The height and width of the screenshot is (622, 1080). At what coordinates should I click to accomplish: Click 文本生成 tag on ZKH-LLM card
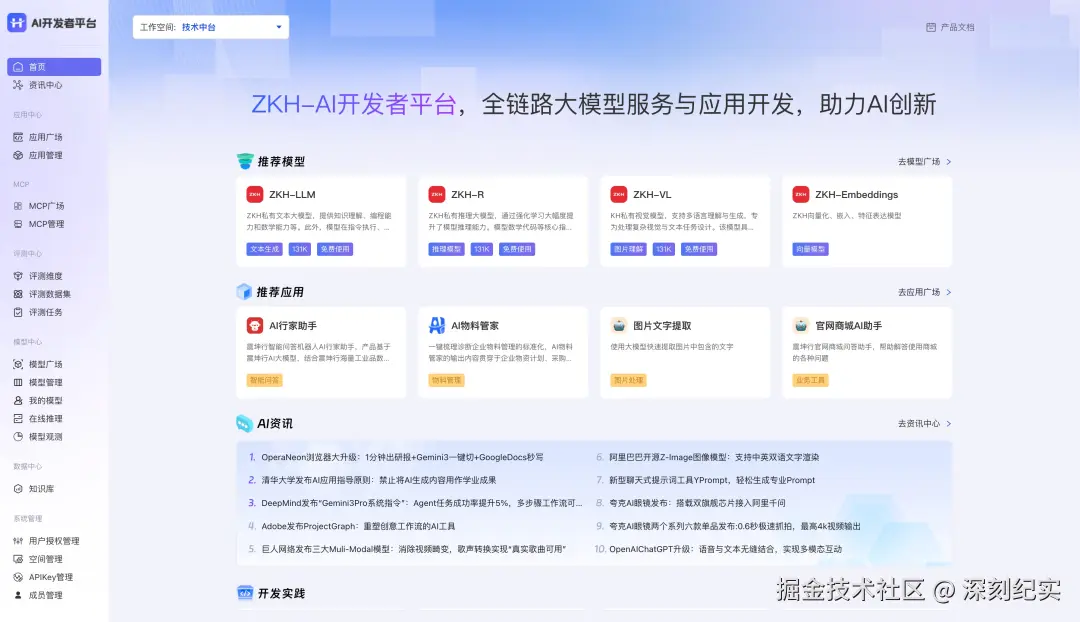[264, 249]
